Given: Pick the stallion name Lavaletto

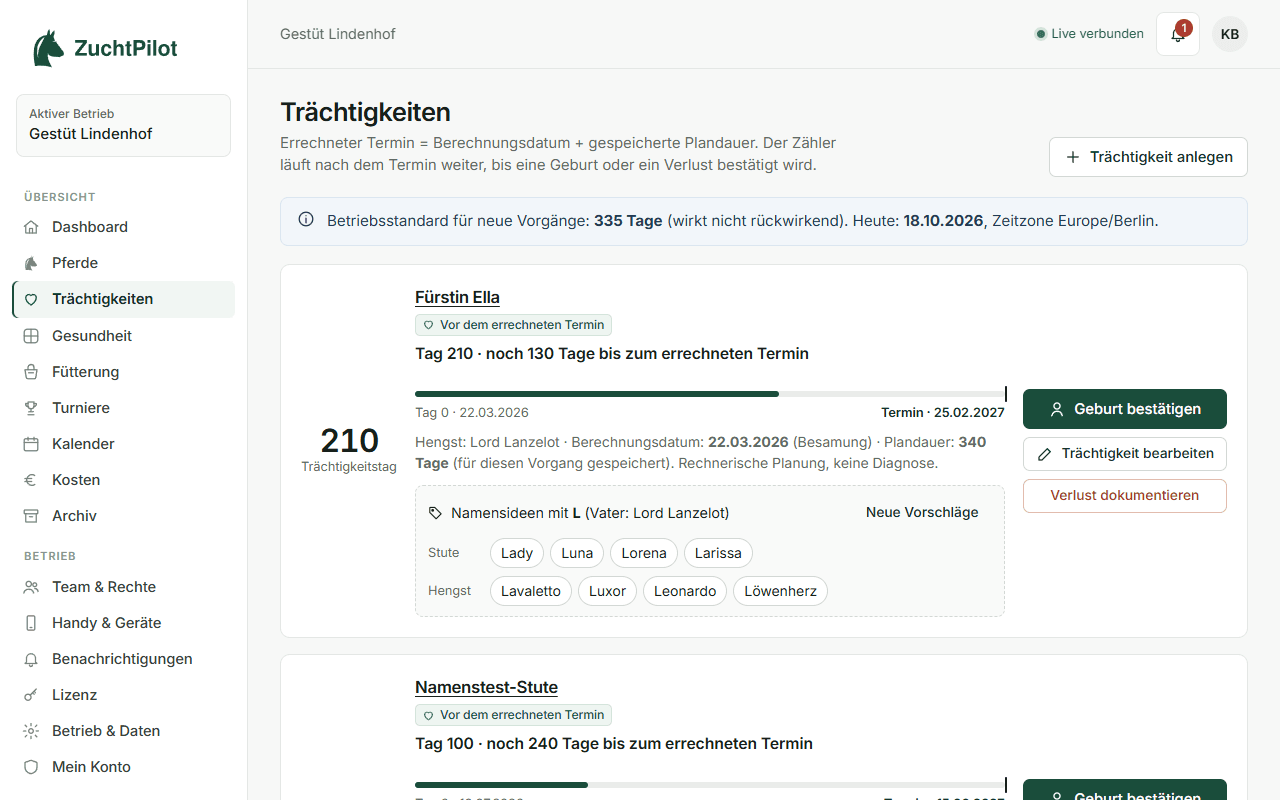Looking at the screenshot, I should coord(531,591).
